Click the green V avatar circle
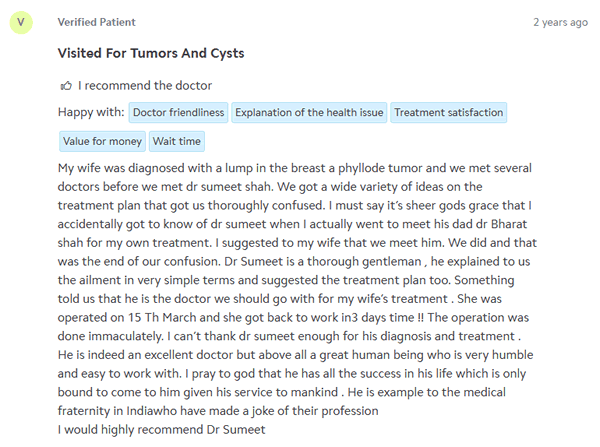 [x=21, y=23]
